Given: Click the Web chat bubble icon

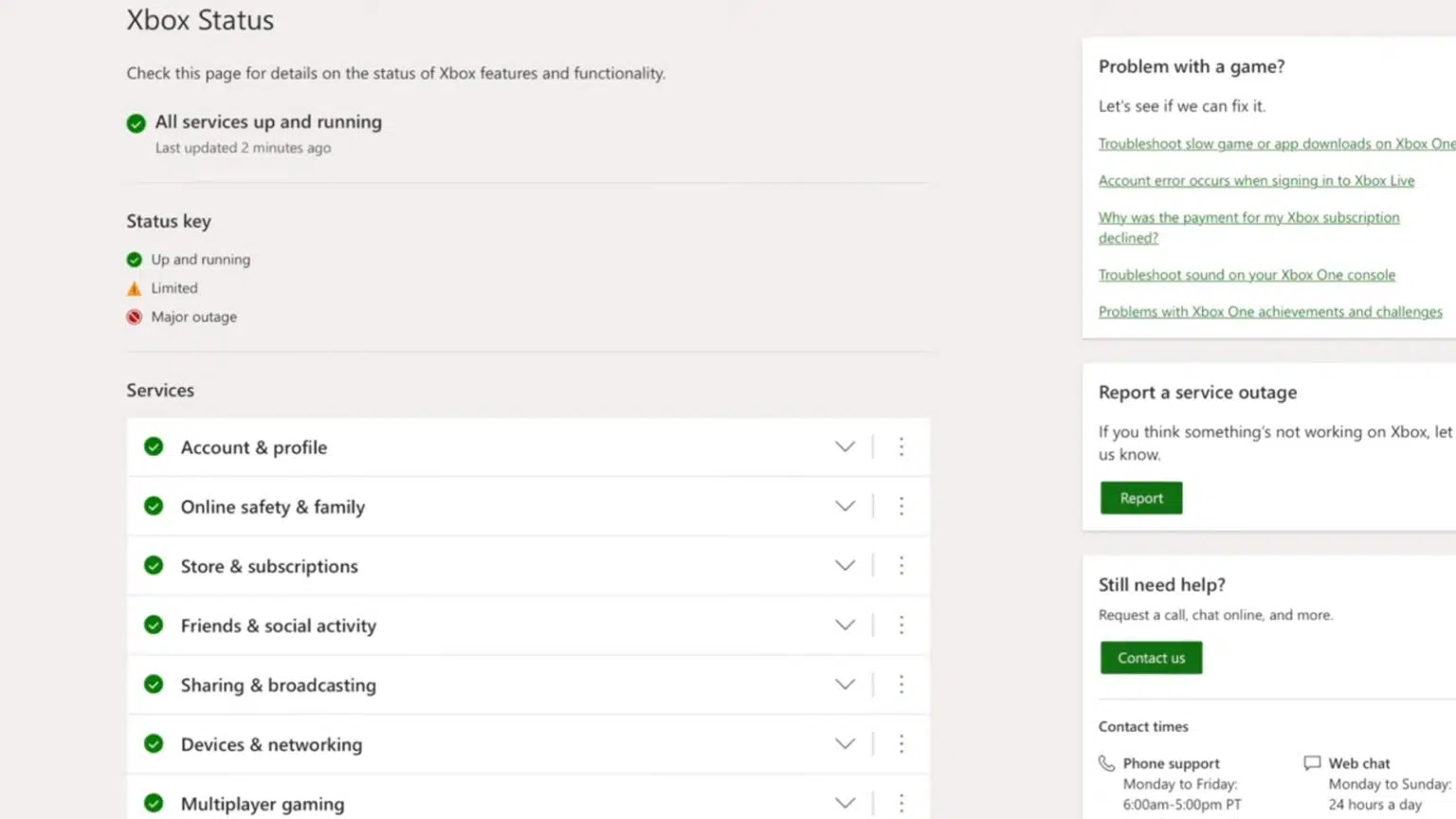Looking at the screenshot, I should (1312, 763).
